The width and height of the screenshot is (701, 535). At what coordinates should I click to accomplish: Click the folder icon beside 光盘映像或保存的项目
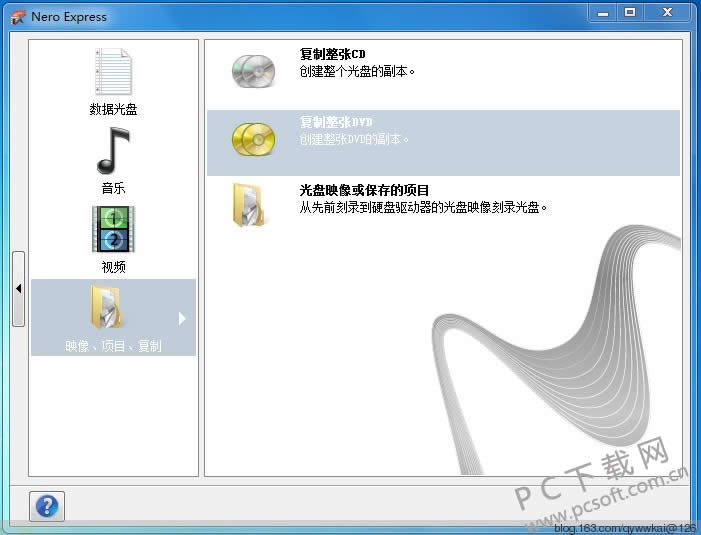[248, 204]
